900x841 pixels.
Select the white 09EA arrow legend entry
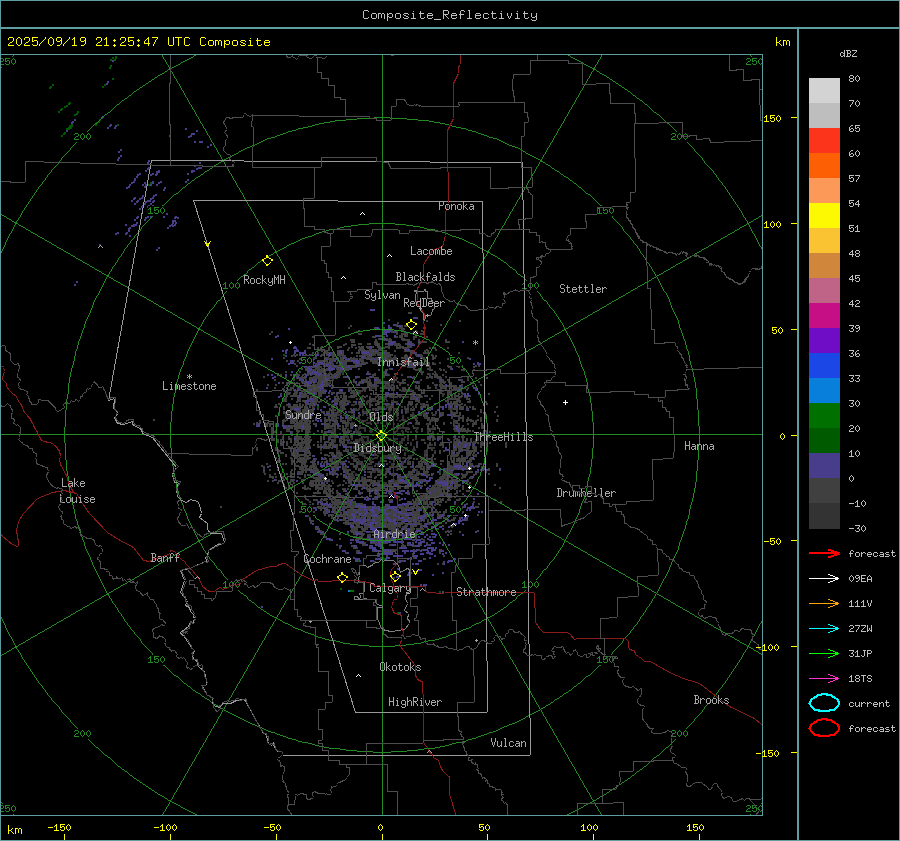[x=824, y=578]
